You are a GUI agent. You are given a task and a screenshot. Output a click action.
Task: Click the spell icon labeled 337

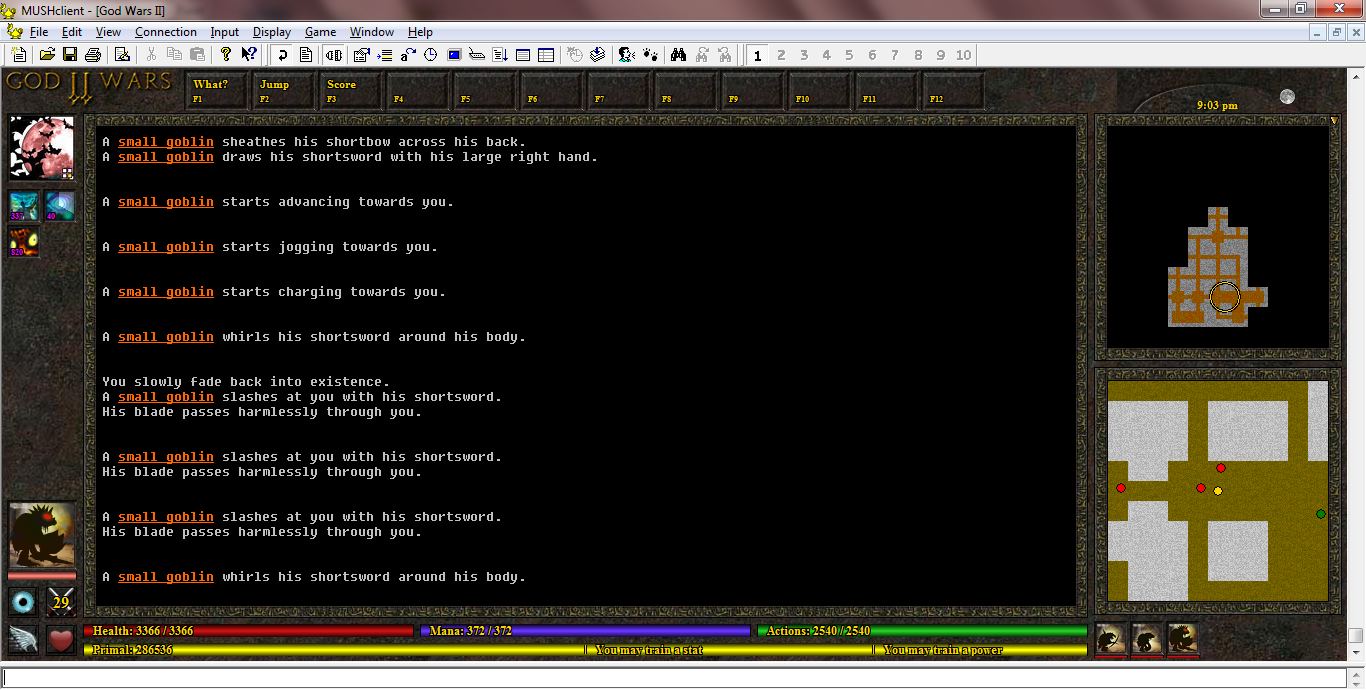[24, 206]
